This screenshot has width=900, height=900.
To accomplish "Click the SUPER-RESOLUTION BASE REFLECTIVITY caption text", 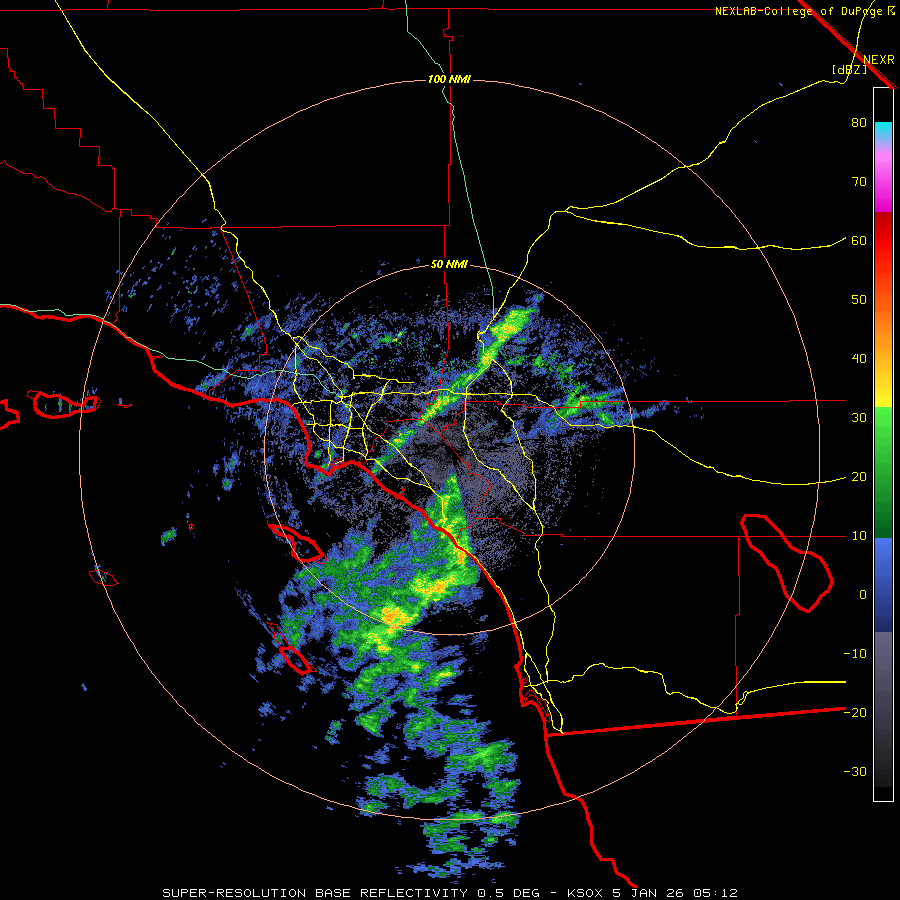I will pos(315,893).
